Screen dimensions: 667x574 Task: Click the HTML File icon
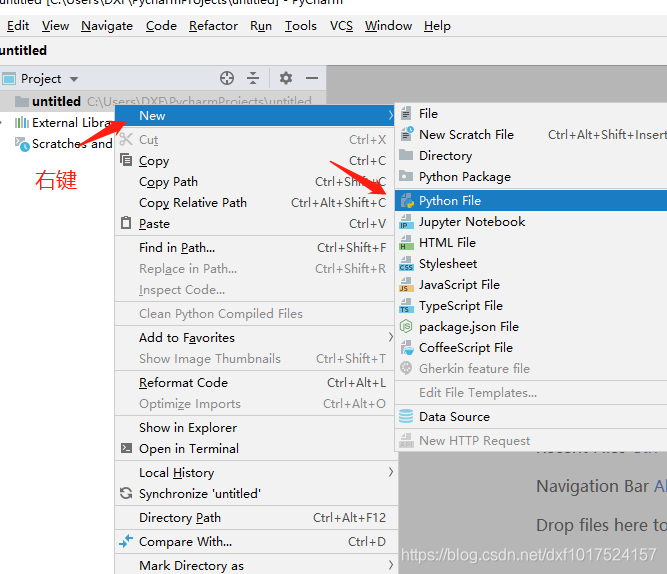[x=406, y=243]
